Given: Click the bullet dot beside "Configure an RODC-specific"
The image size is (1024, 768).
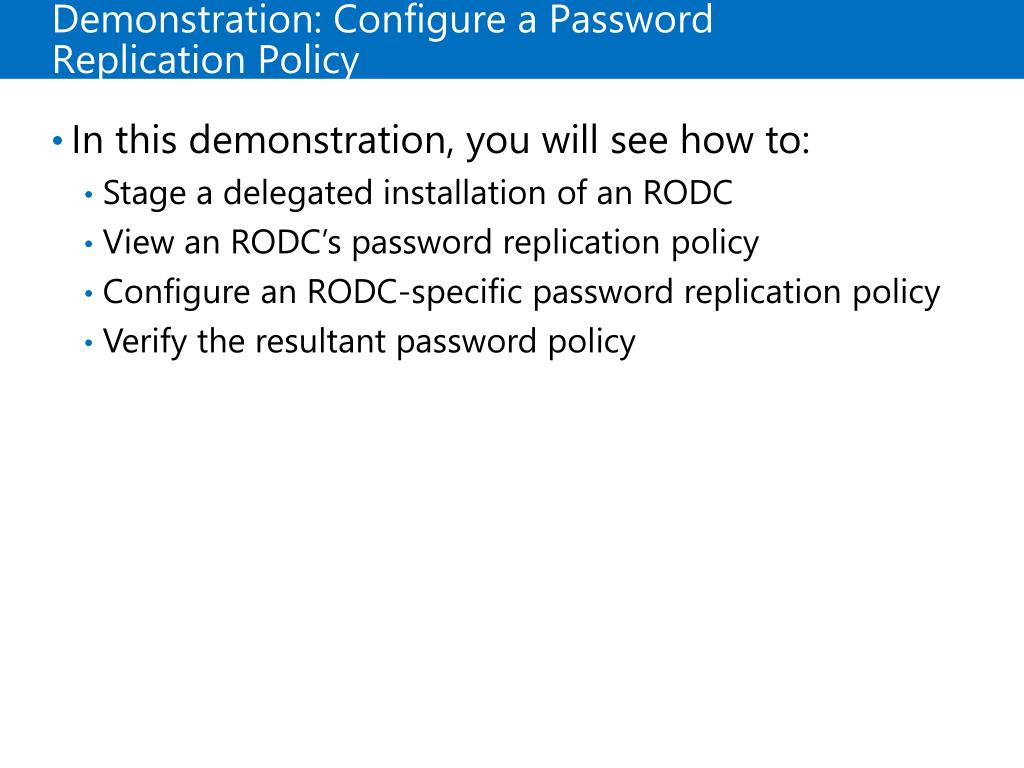Looking at the screenshot, I should pyautogui.click(x=89, y=293).
